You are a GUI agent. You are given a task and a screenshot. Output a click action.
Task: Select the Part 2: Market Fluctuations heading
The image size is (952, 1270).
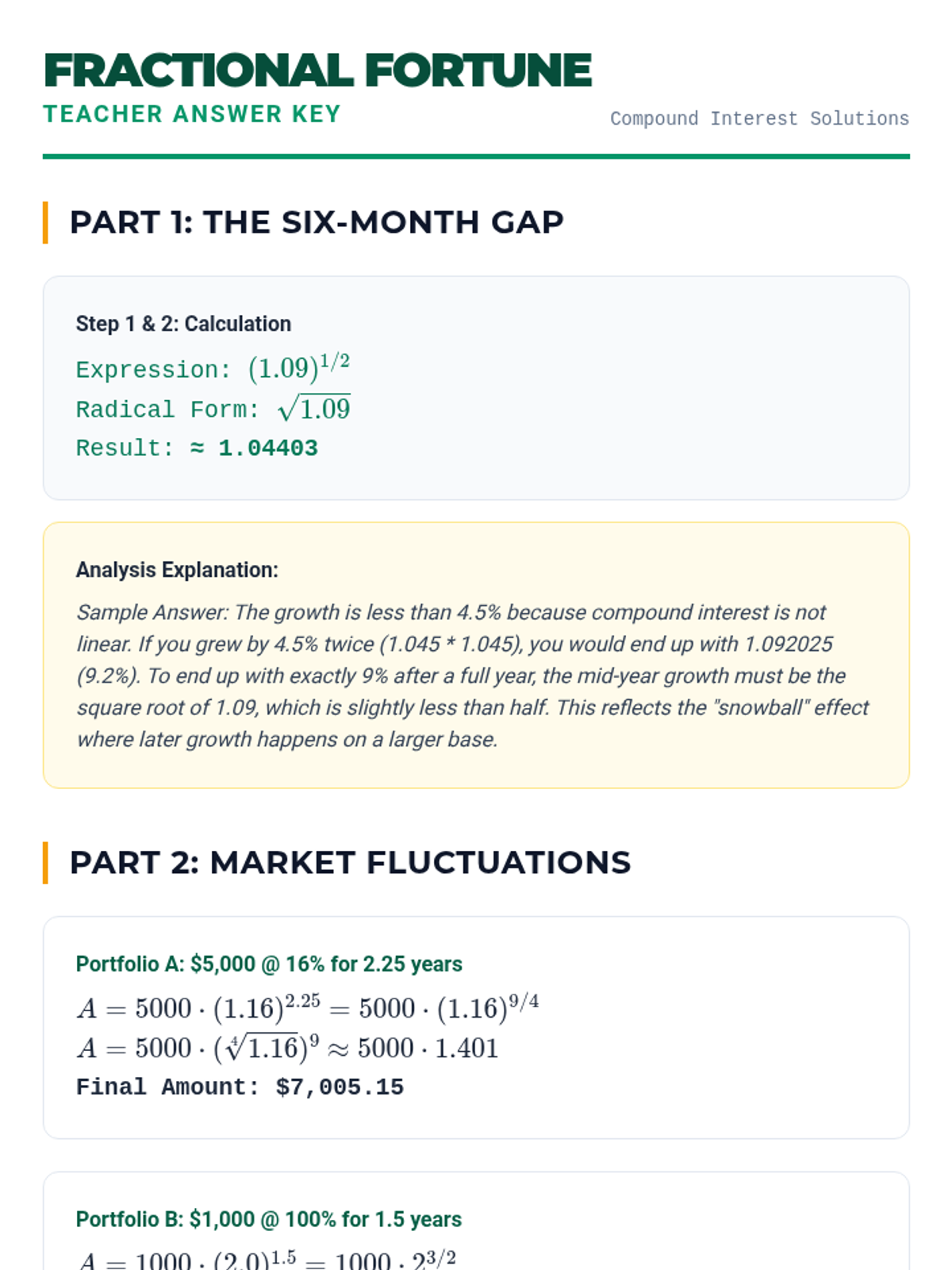pos(350,863)
